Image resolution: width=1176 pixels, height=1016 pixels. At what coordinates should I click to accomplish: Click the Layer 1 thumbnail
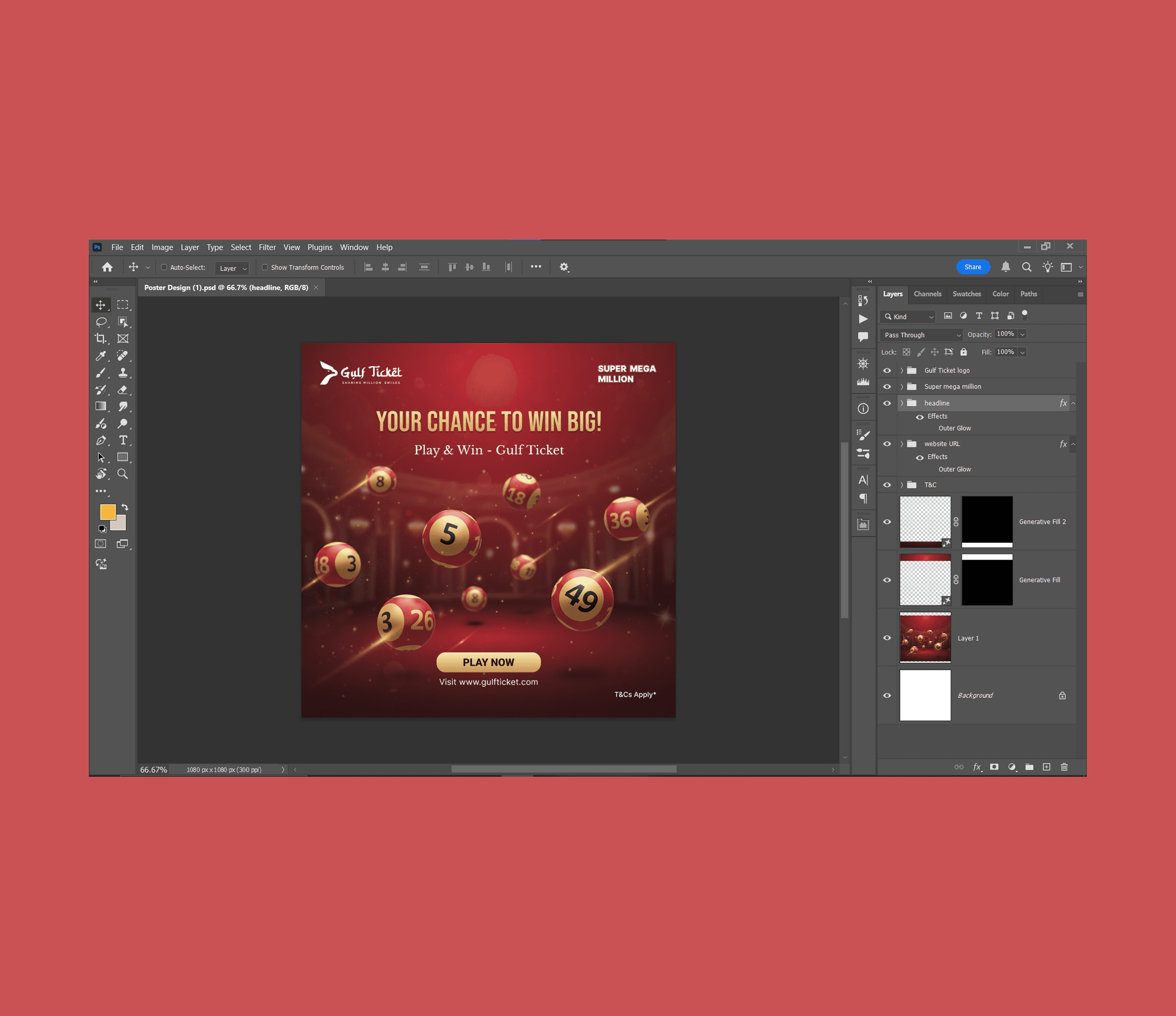(x=925, y=637)
